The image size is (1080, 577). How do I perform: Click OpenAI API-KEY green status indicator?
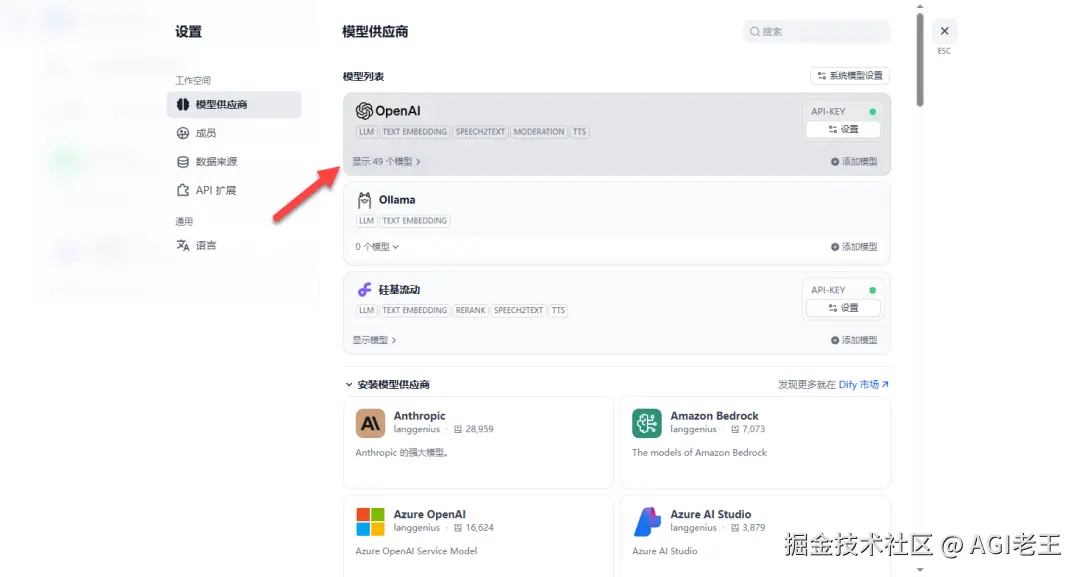point(873,112)
